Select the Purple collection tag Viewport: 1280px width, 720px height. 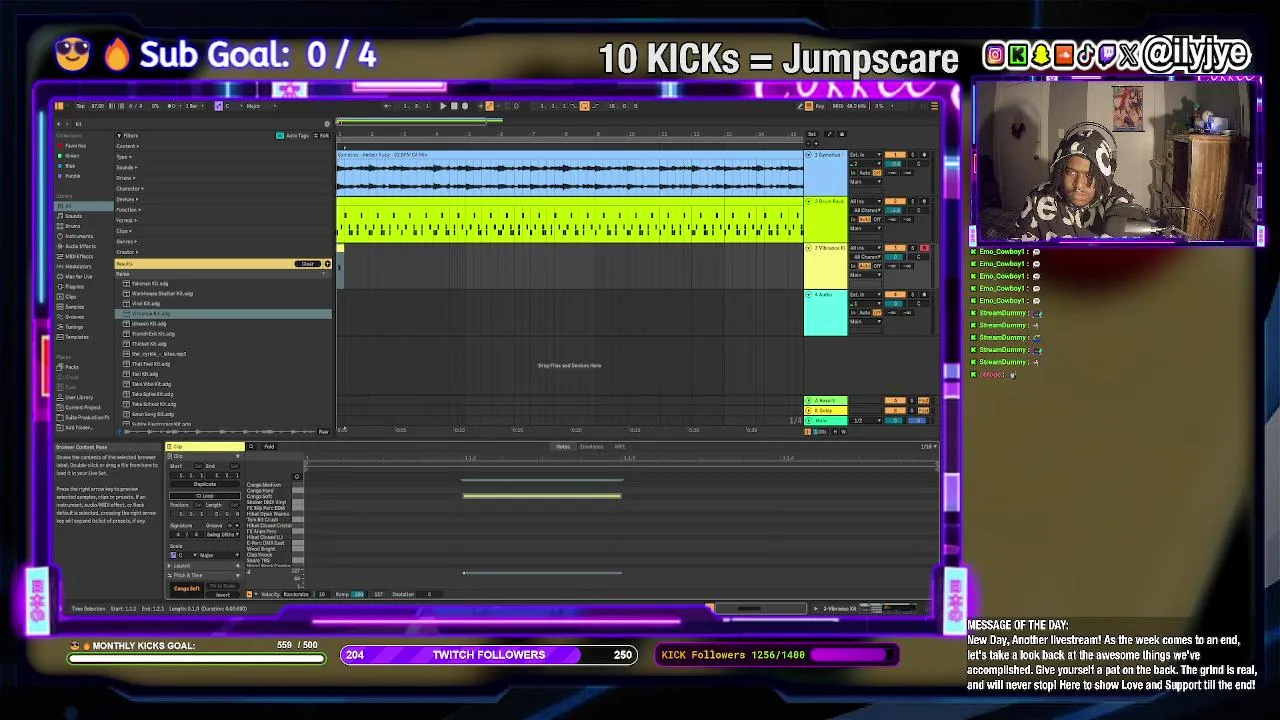click(x=71, y=176)
